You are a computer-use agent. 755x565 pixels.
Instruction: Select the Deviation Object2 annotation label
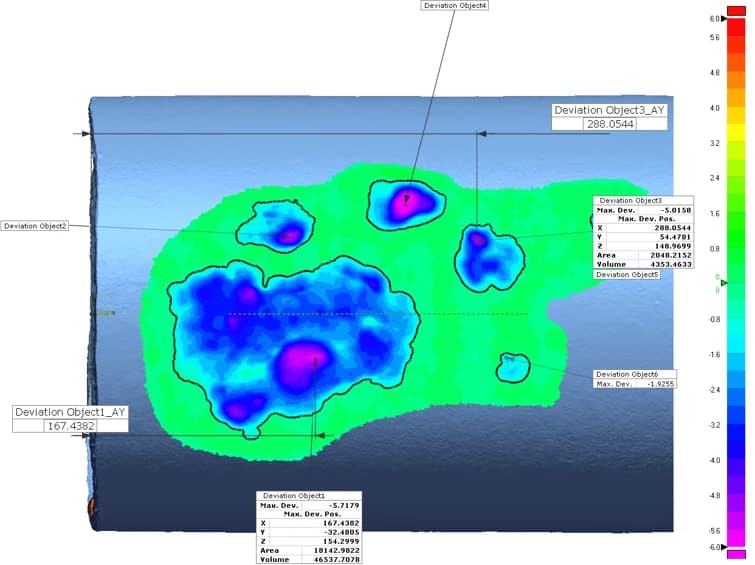35,226
